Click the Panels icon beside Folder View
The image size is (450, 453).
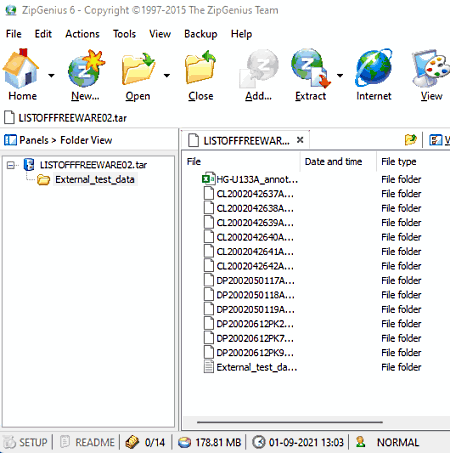(x=10, y=140)
